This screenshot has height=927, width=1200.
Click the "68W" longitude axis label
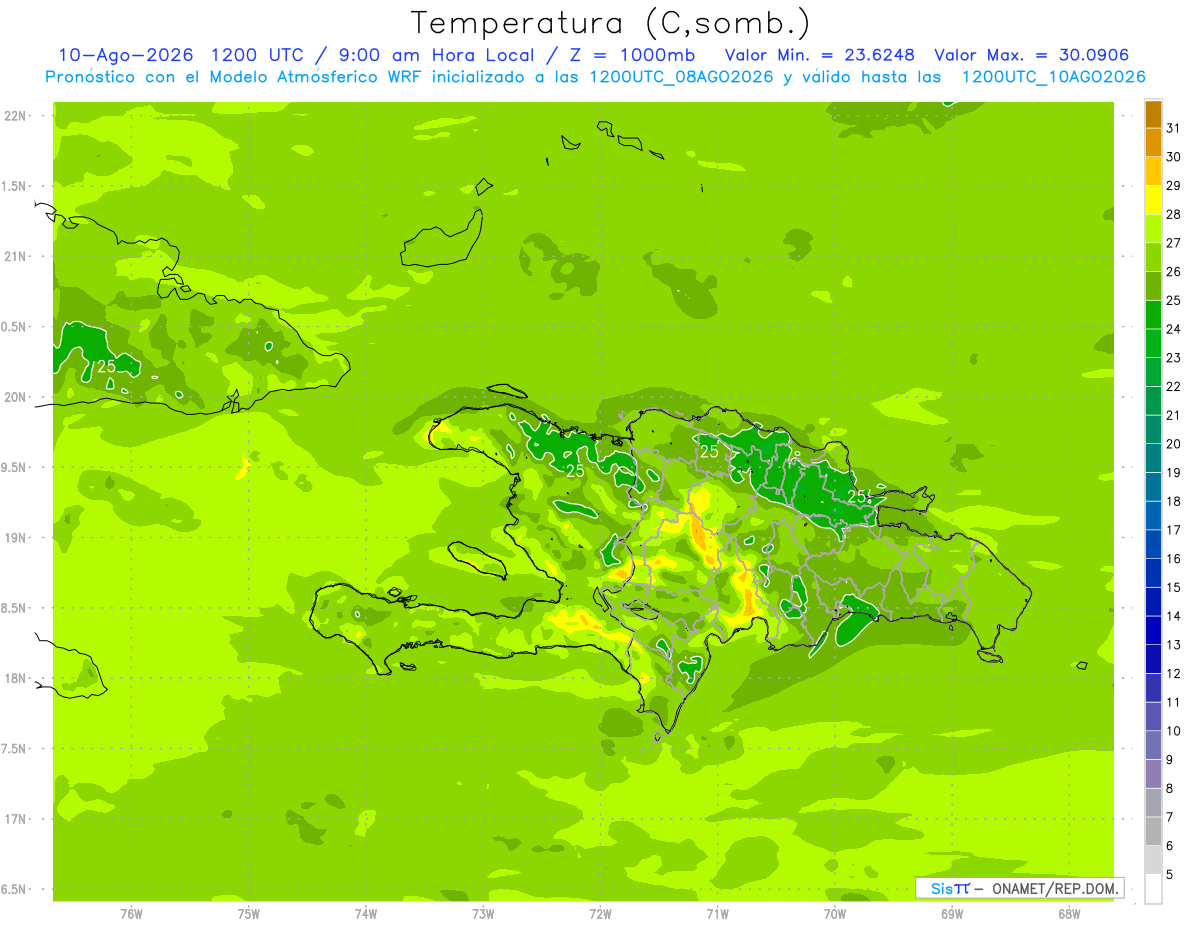tap(1069, 913)
